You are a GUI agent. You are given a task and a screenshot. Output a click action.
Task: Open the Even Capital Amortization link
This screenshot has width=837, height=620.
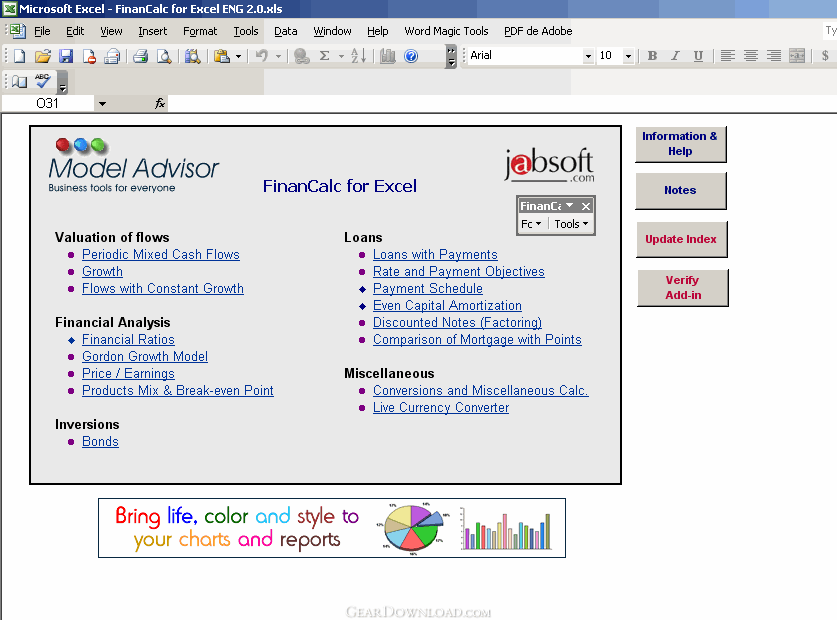click(447, 305)
